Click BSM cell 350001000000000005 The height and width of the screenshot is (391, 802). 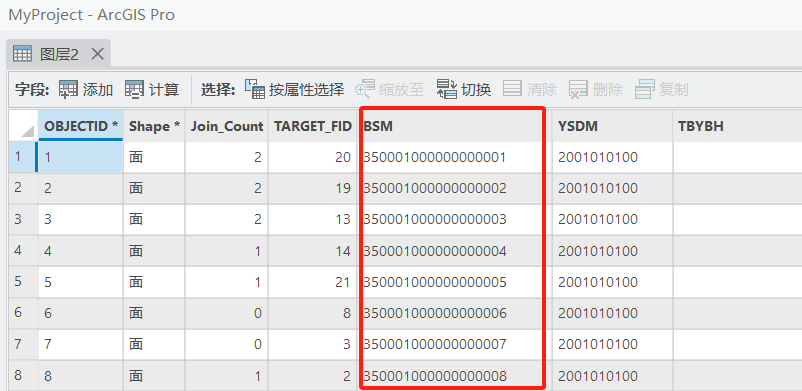coord(454,282)
